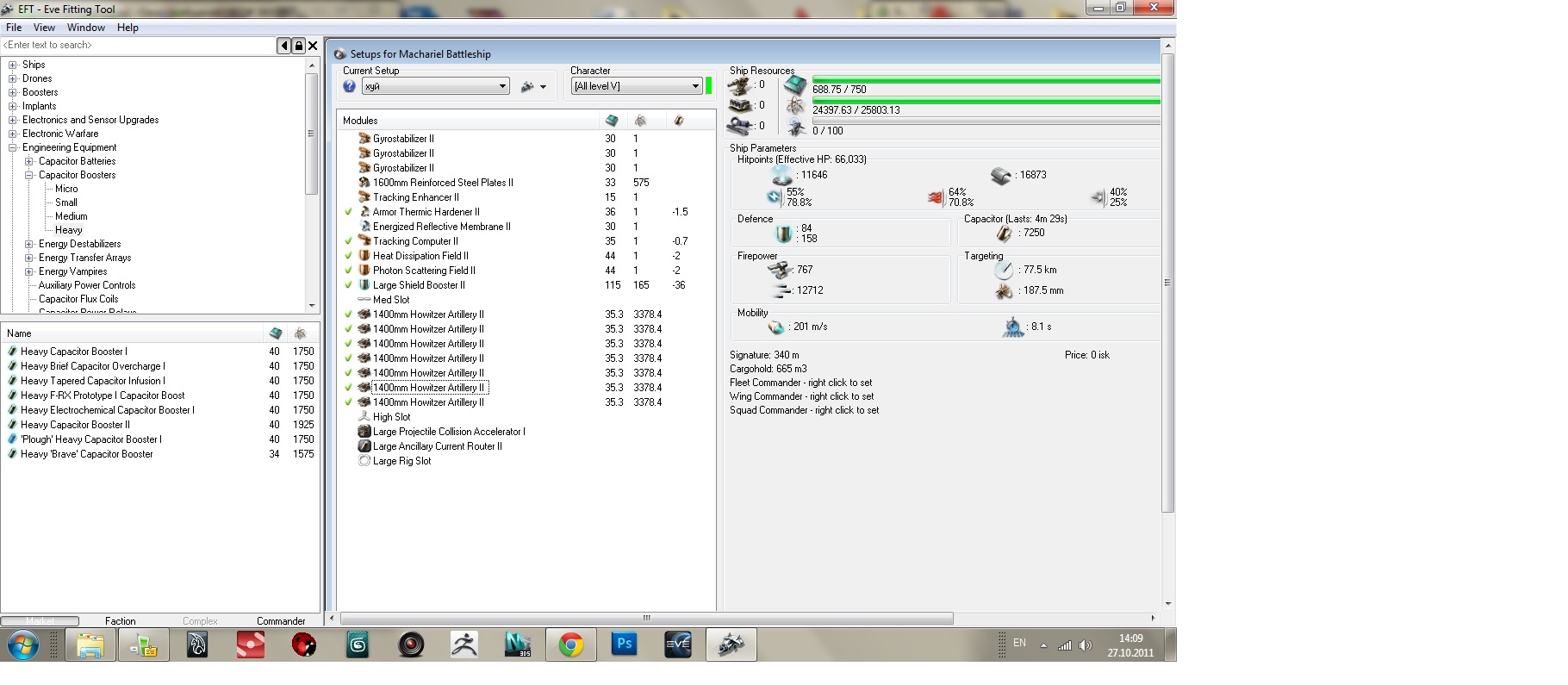Click the green character status indicator
The height and width of the screenshot is (685, 1568).
click(x=709, y=86)
